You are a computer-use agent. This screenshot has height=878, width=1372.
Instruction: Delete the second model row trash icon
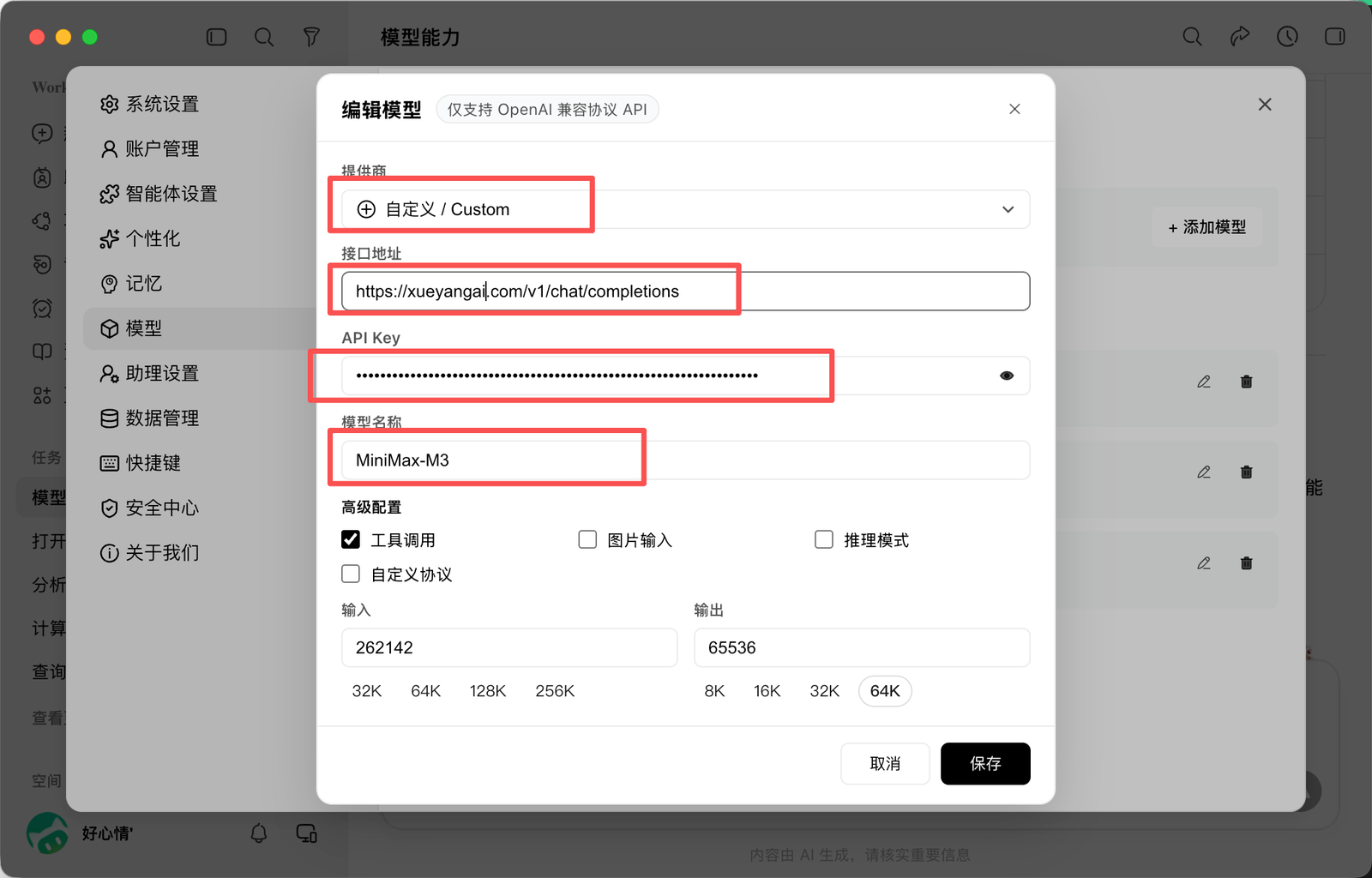point(1247,472)
